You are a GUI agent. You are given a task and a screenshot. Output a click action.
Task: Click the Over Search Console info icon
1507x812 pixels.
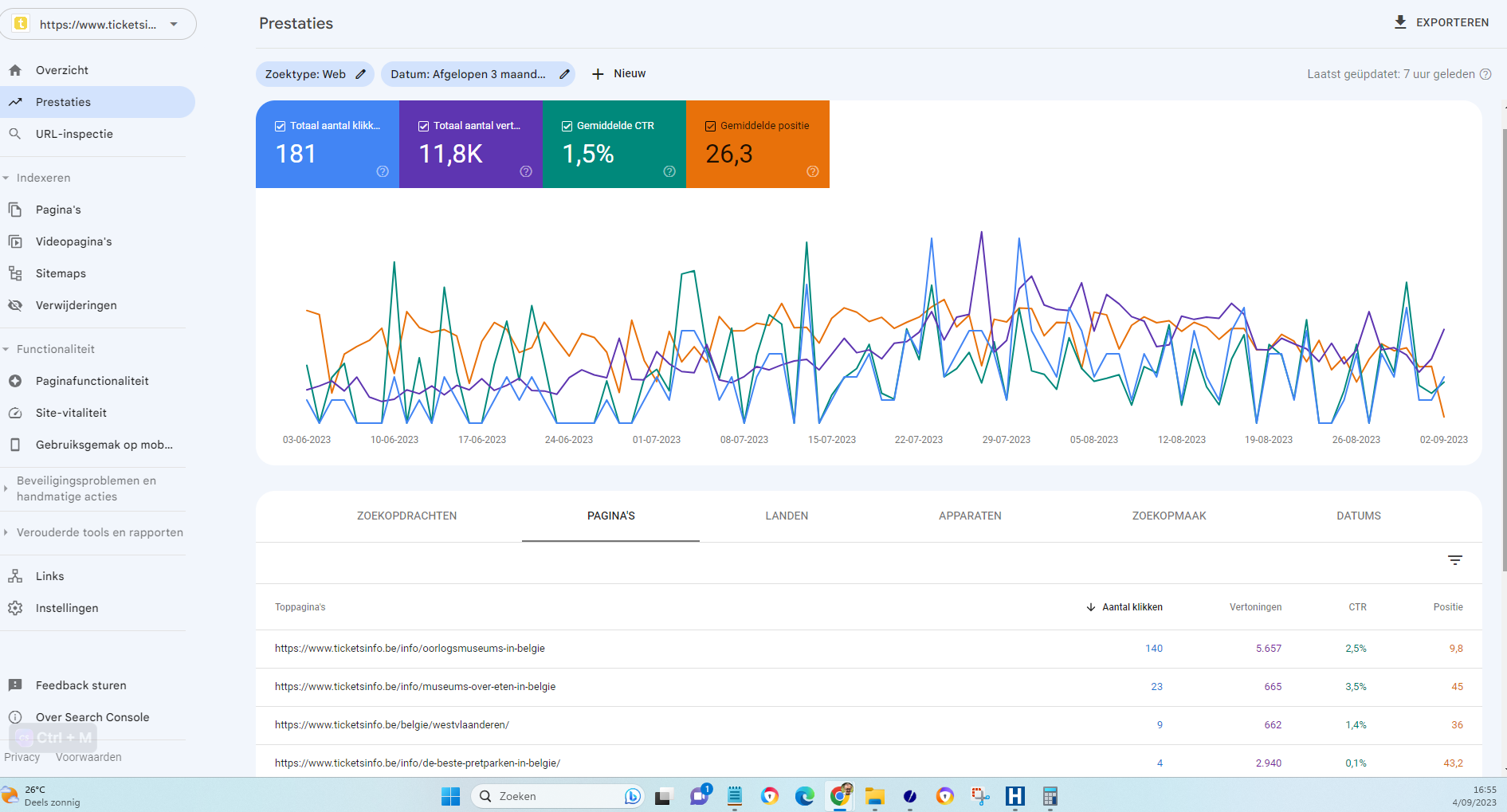coord(15,717)
